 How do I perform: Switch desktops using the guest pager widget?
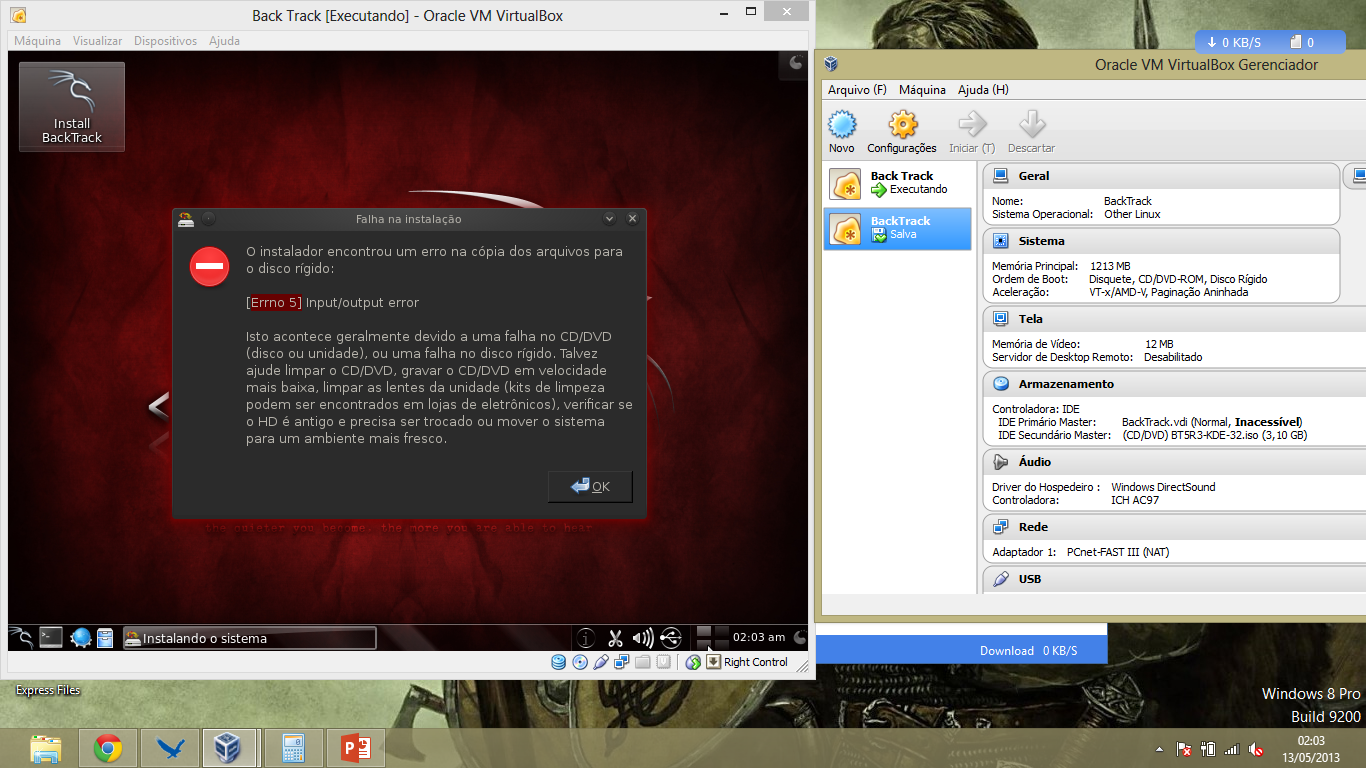(x=712, y=637)
